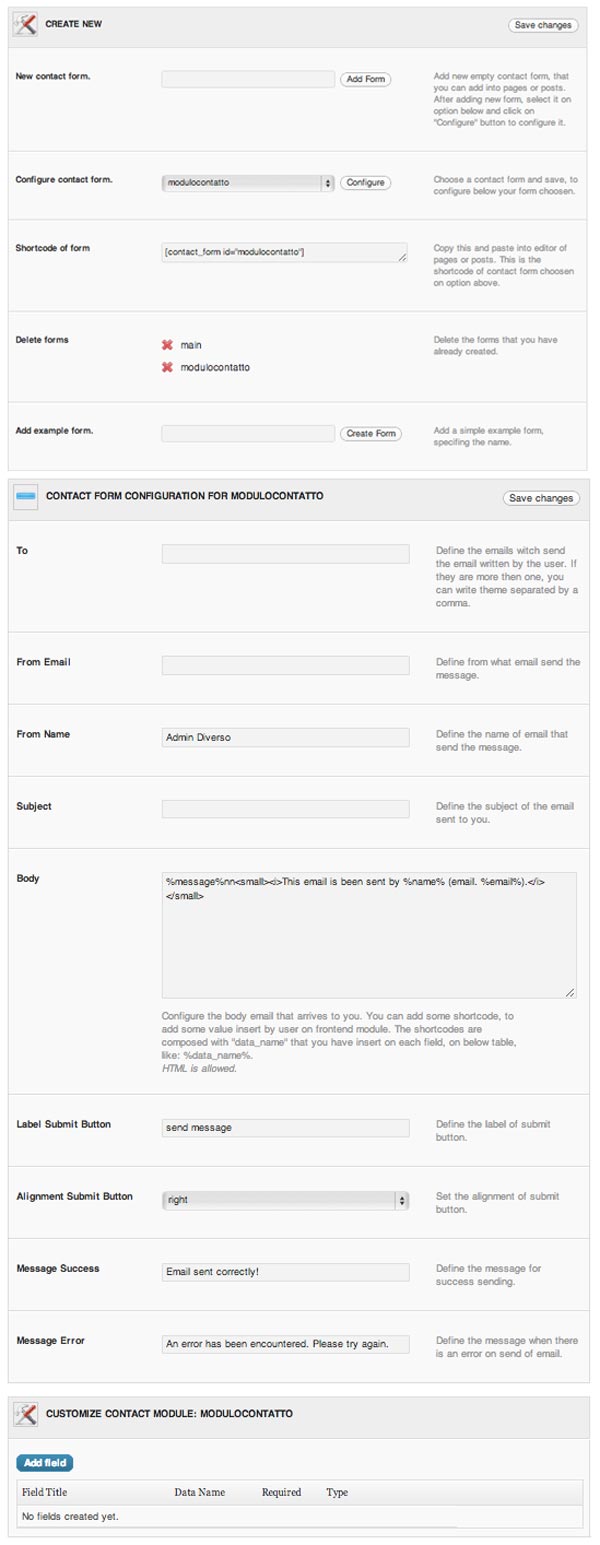Open the Configure contact form dropdown

click(248, 183)
